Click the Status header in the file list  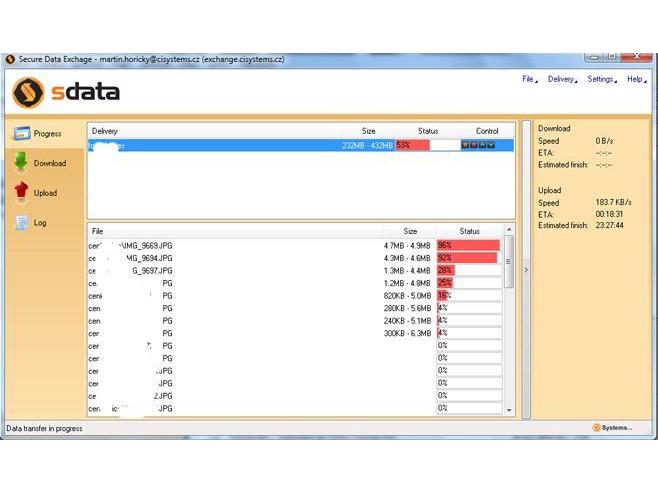(x=469, y=231)
